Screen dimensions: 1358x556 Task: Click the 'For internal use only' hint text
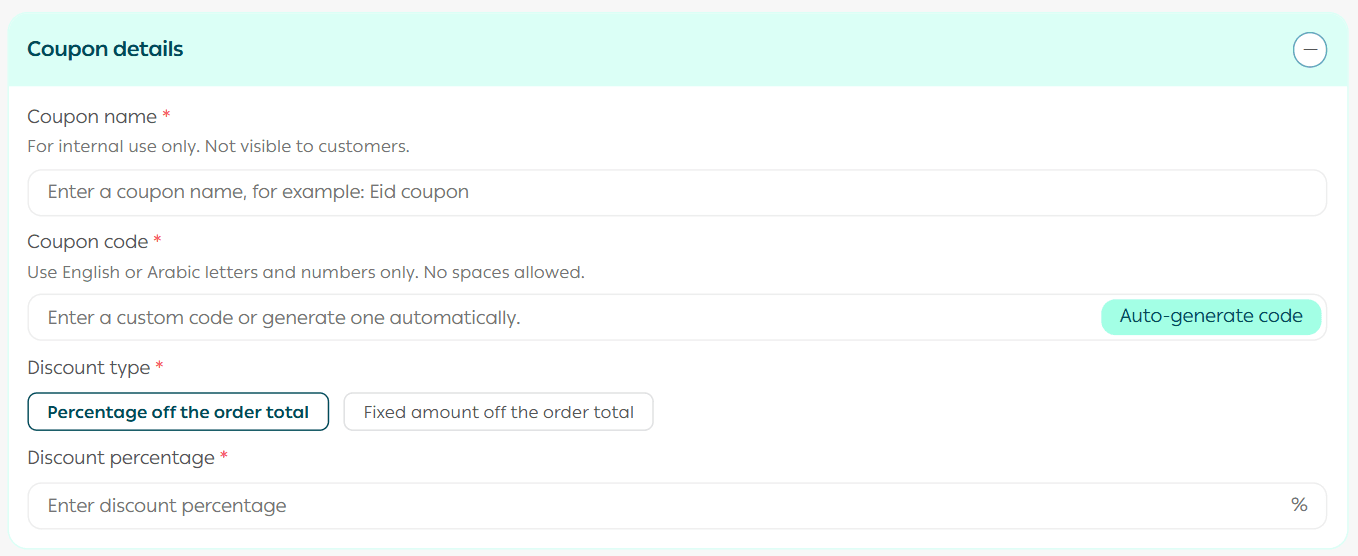click(218, 146)
